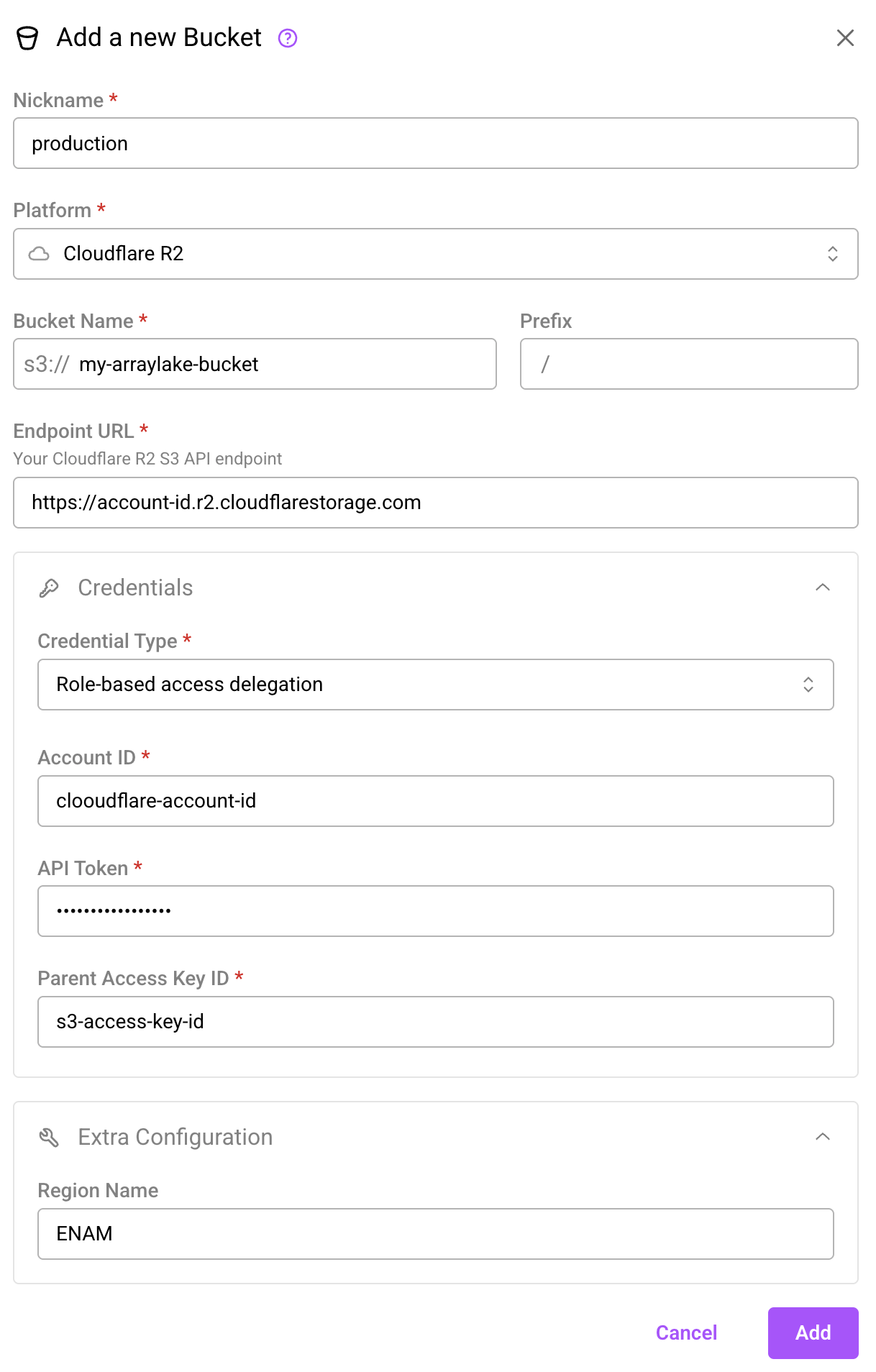This screenshot has height=1372, width=876.
Task: Click the Nickname input field
Action: tap(435, 144)
